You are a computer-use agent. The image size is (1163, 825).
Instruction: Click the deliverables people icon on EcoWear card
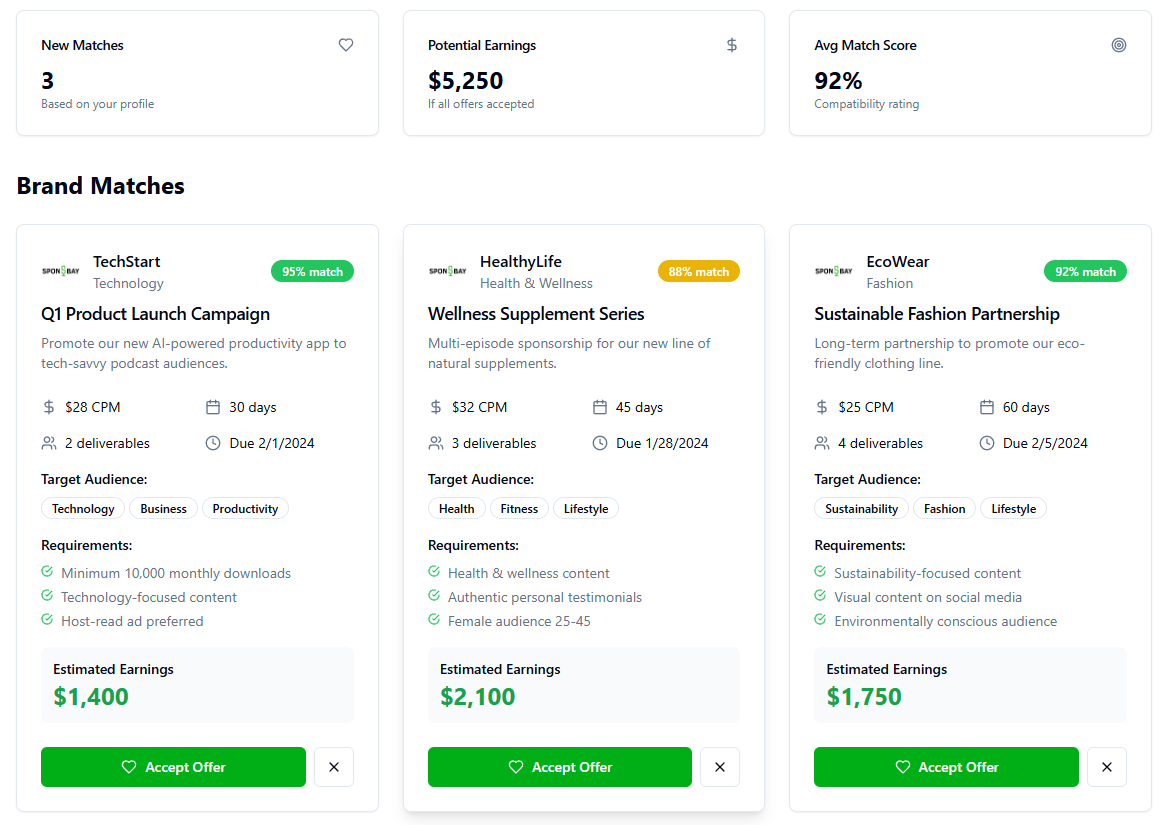pyautogui.click(x=822, y=443)
